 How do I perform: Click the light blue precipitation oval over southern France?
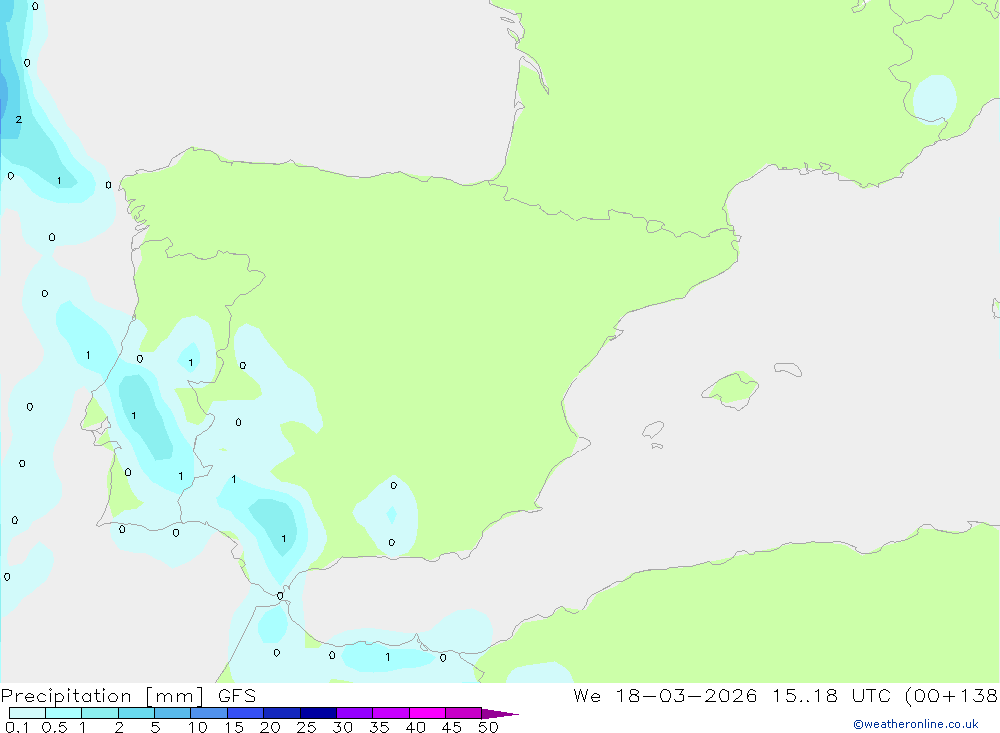coord(935,98)
